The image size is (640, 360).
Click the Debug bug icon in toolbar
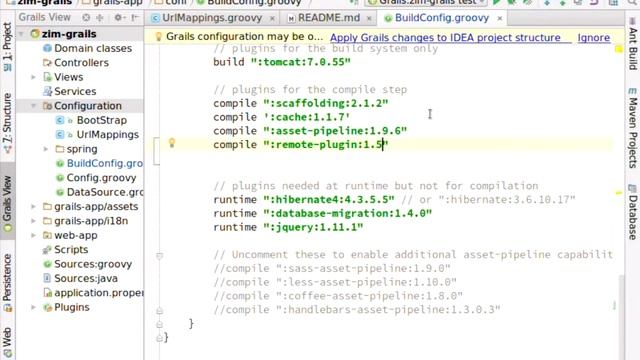point(511,2)
